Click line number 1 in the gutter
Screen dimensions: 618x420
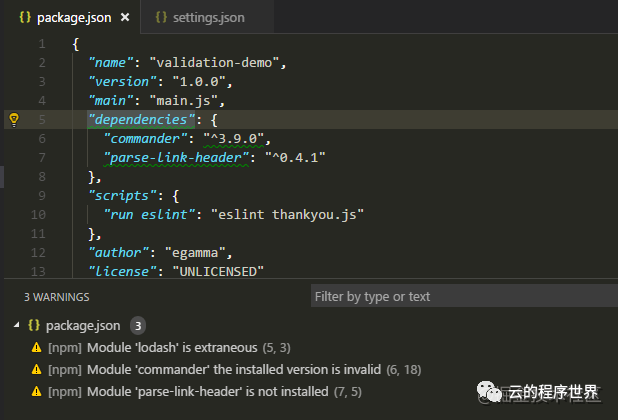(42, 44)
